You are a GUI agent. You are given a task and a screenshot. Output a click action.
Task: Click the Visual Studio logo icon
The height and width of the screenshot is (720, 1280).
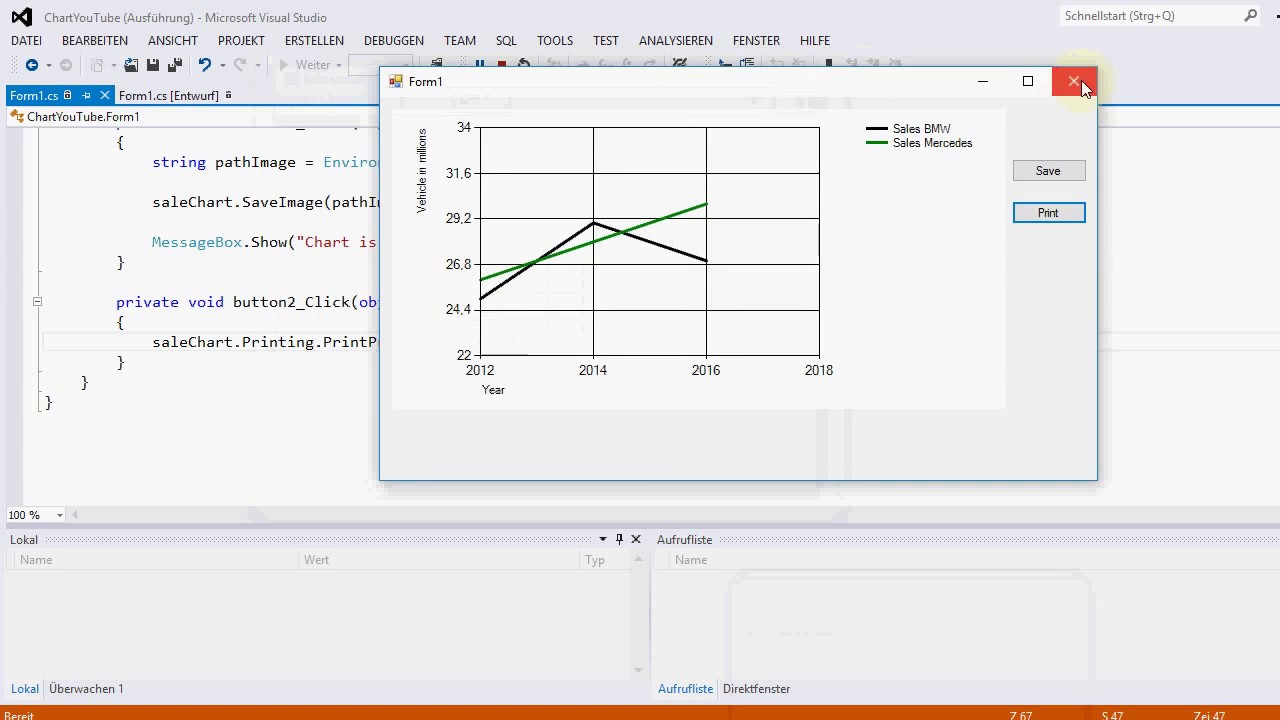click(x=21, y=17)
